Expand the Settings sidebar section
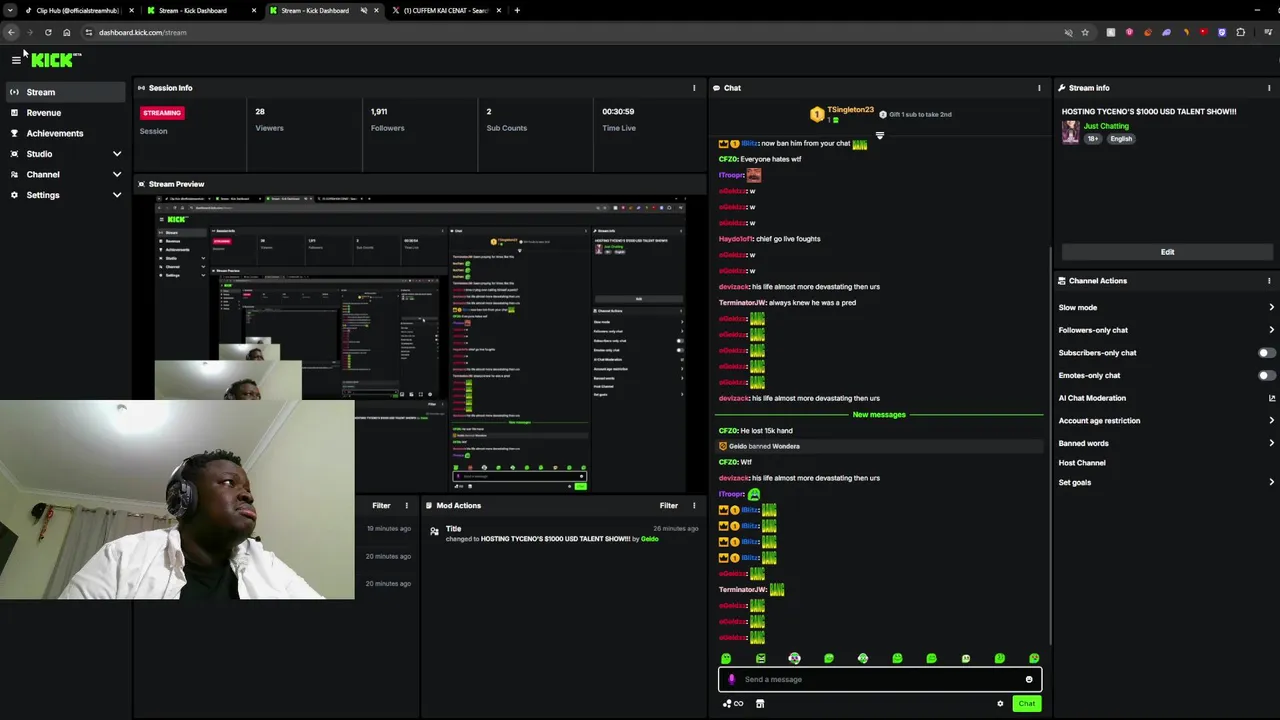The width and height of the screenshot is (1280, 720). point(67,195)
